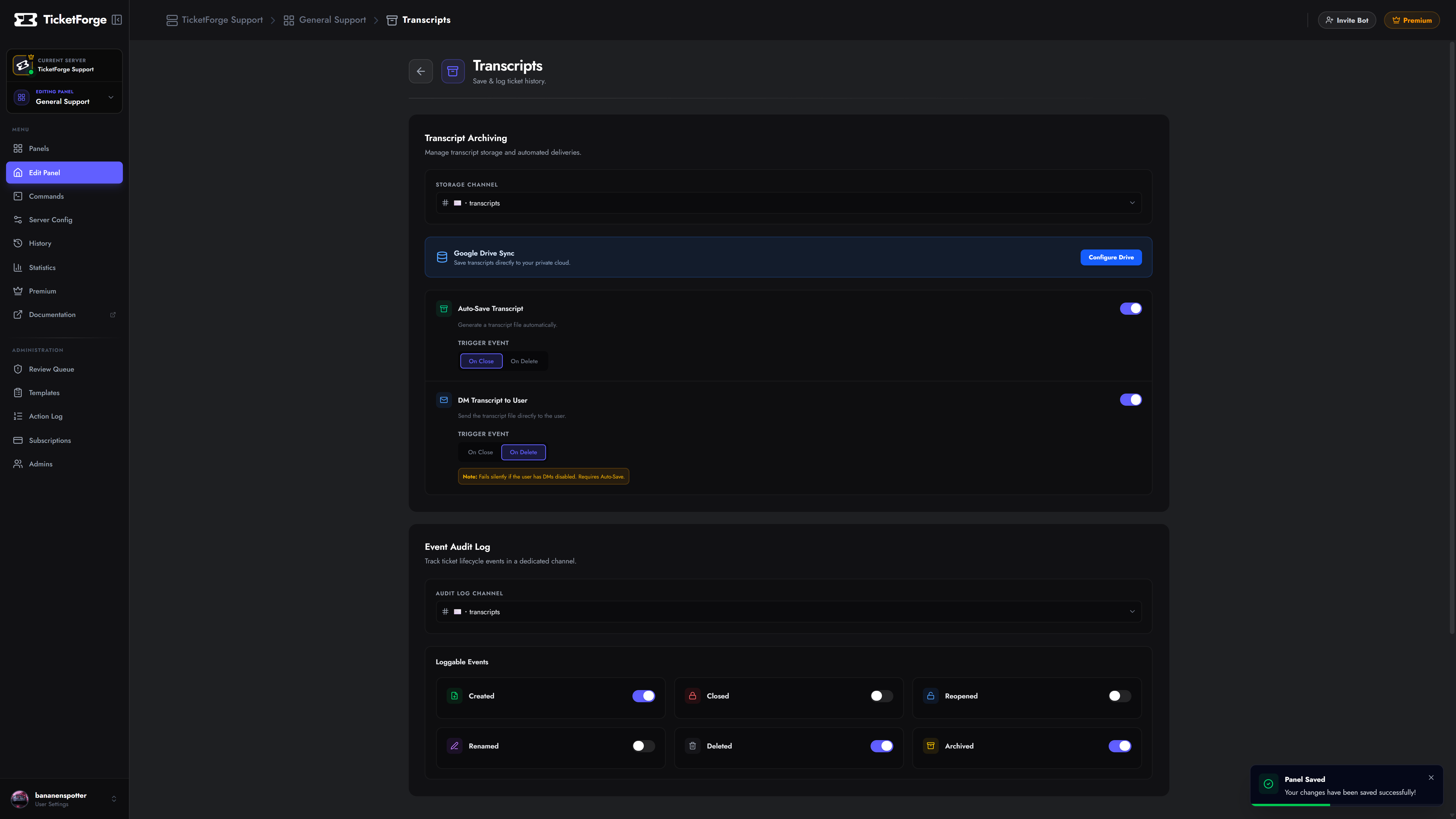
Task: Click the Commands terminal icon
Action: (18, 196)
